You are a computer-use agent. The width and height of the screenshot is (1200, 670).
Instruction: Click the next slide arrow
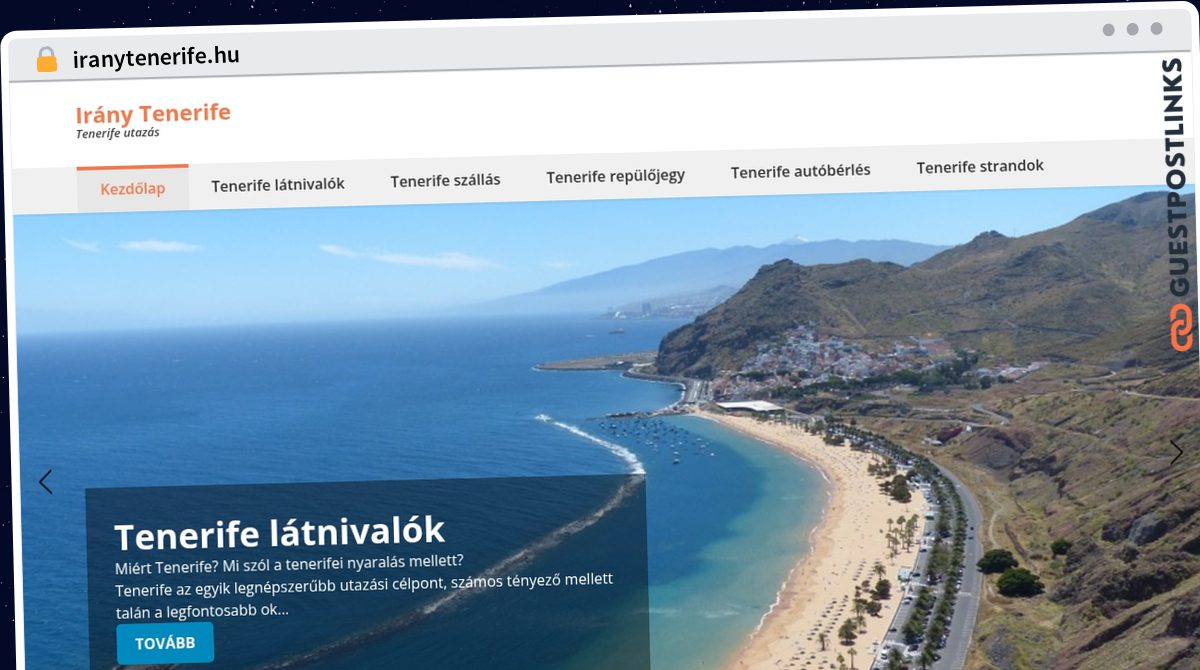(x=1176, y=452)
